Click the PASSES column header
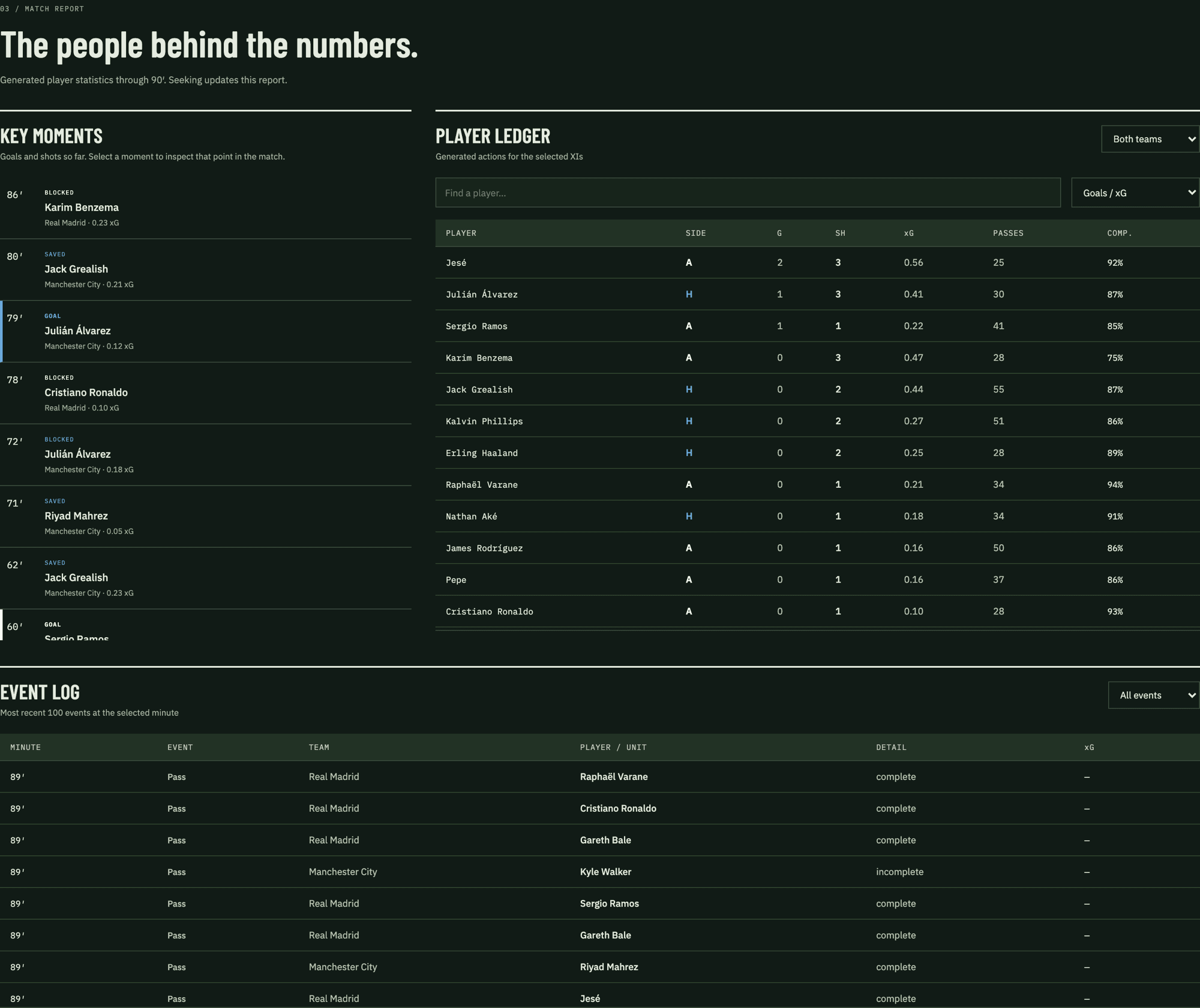Viewport: 1200px width, 1008px height. pyautogui.click(x=1008, y=233)
